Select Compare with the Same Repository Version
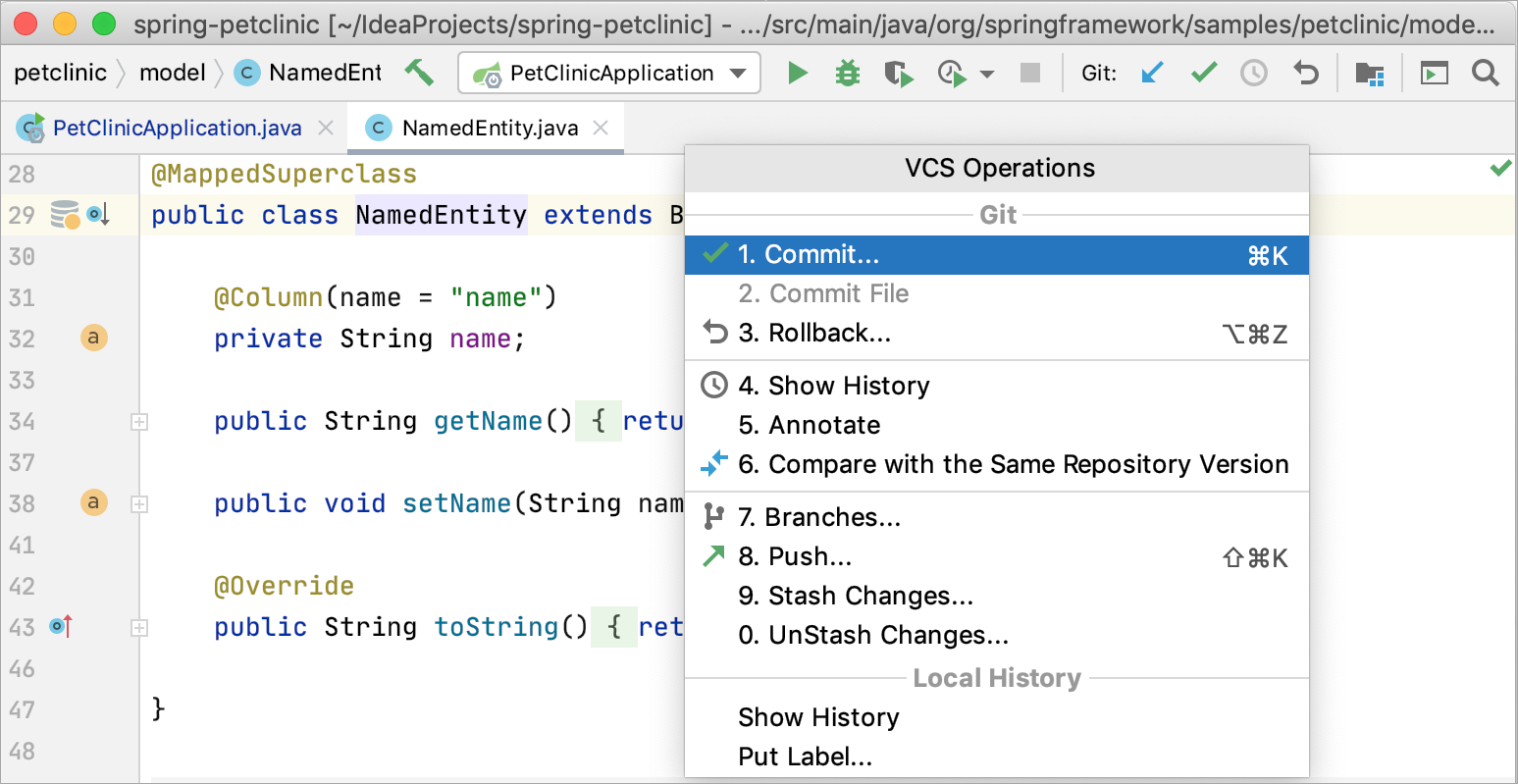The height and width of the screenshot is (784, 1518). pyautogui.click(x=997, y=464)
